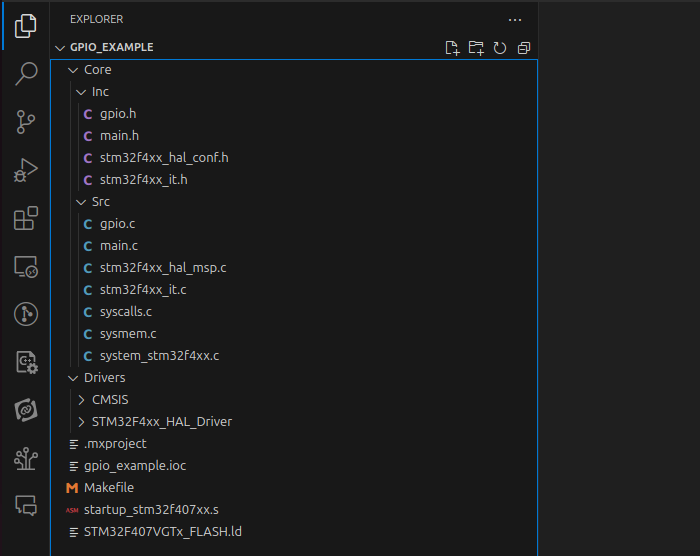Collapse all folders in Explorer
This screenshot has width=700, height=556.
524,48
